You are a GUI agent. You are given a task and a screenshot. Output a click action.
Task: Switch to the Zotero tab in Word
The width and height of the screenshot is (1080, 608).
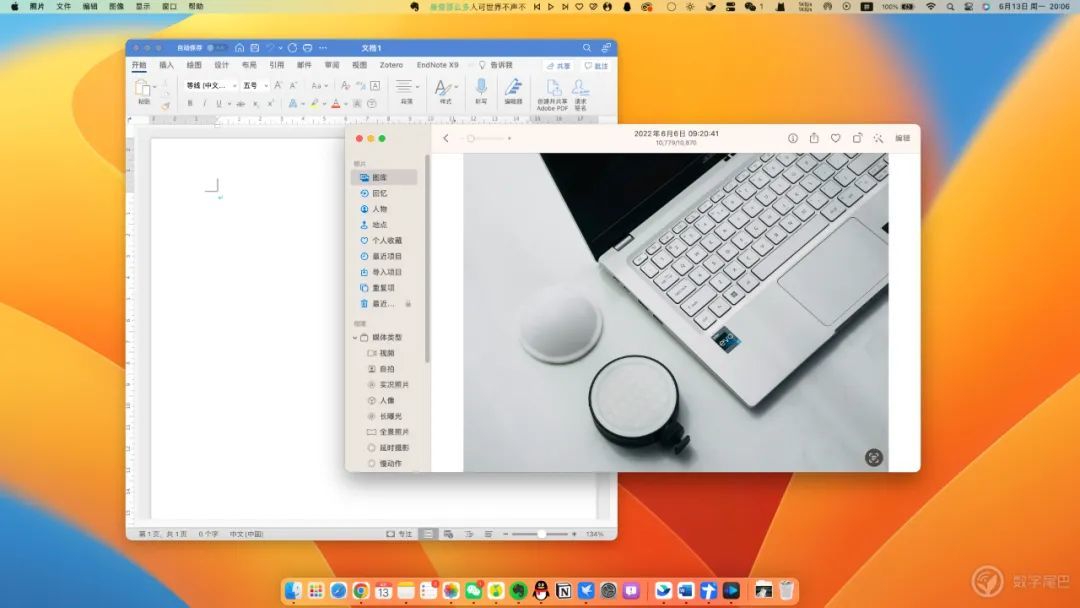click(391, 65)
